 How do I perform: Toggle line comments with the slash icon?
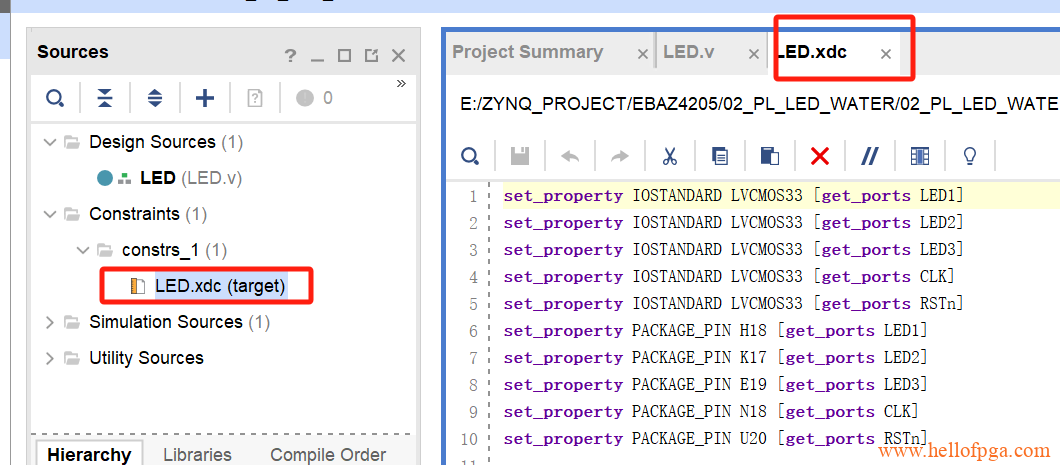[x=870, y=156]
